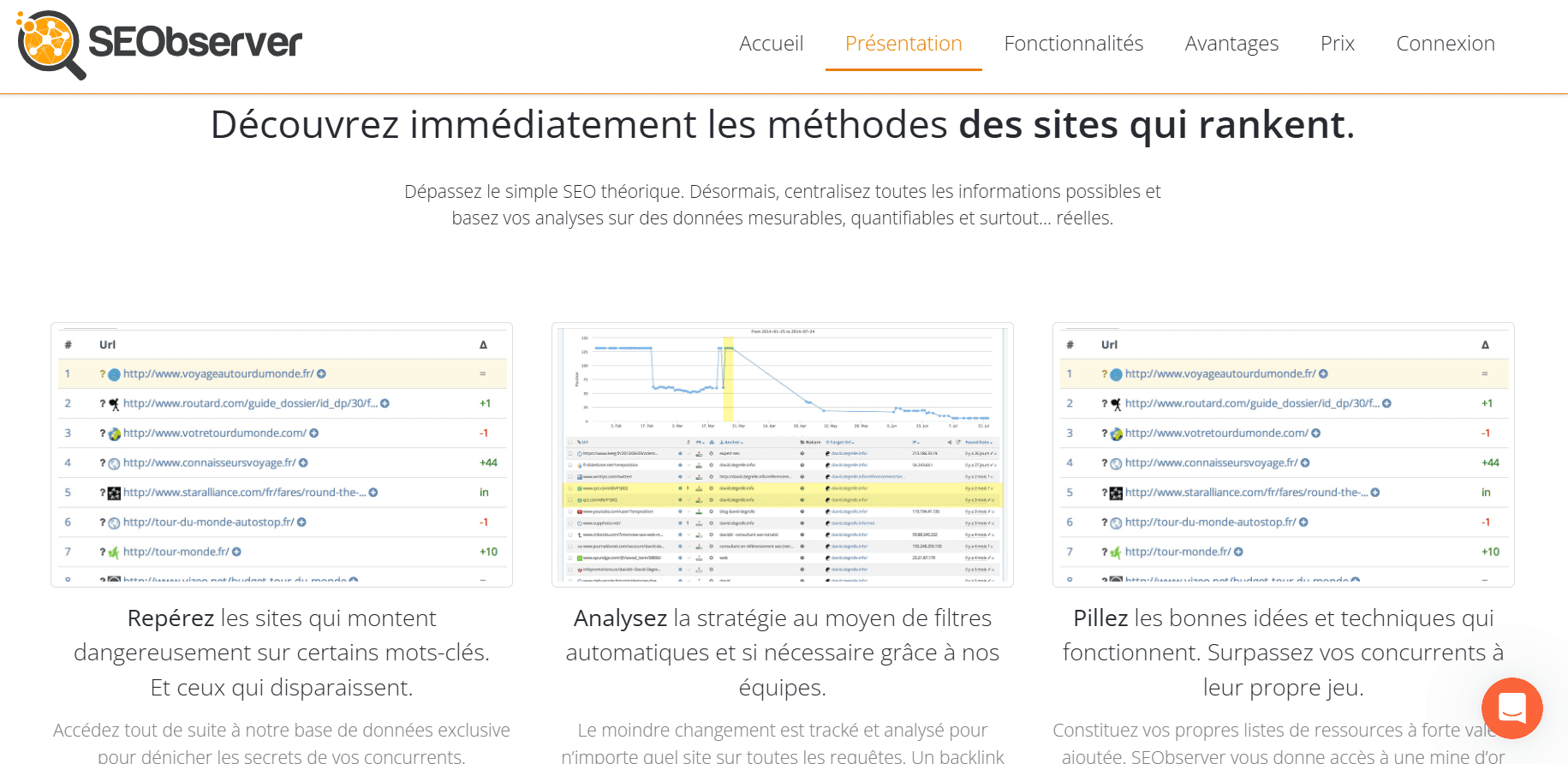Open the Fonctionnalités menu item
This screenshot has height=764, width=1568.
[x=1073, y=44]
